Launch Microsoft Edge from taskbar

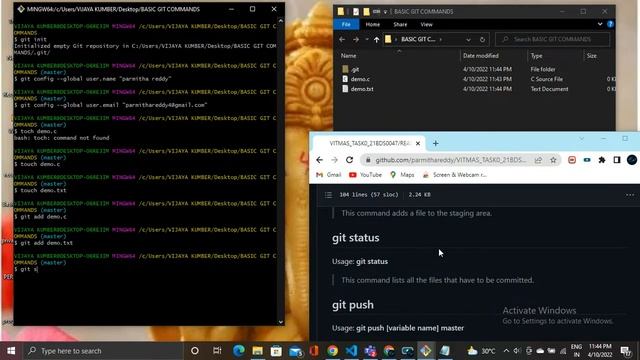(x=238, y=351)
